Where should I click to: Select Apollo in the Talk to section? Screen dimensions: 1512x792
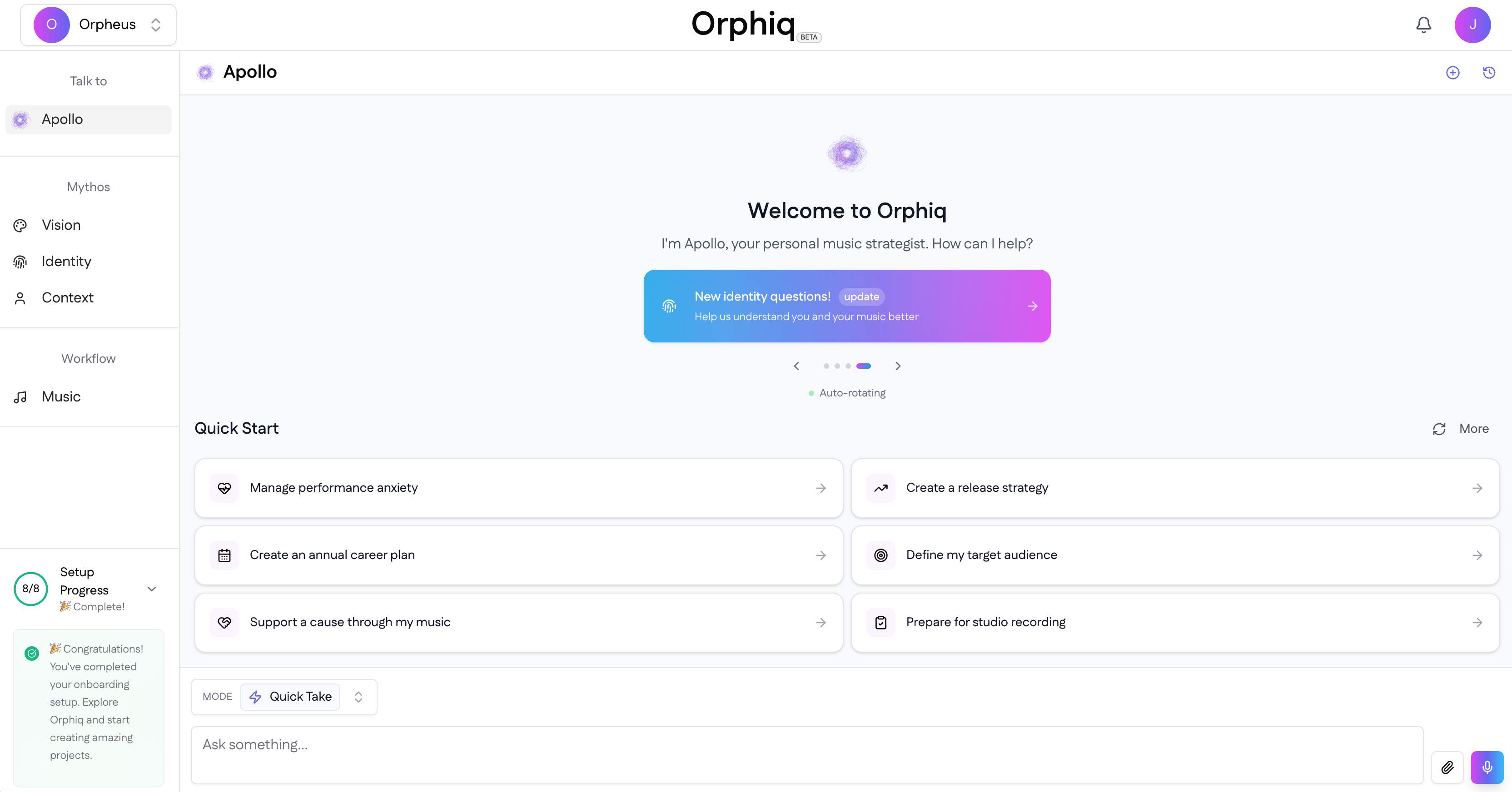tap(88, 119)
